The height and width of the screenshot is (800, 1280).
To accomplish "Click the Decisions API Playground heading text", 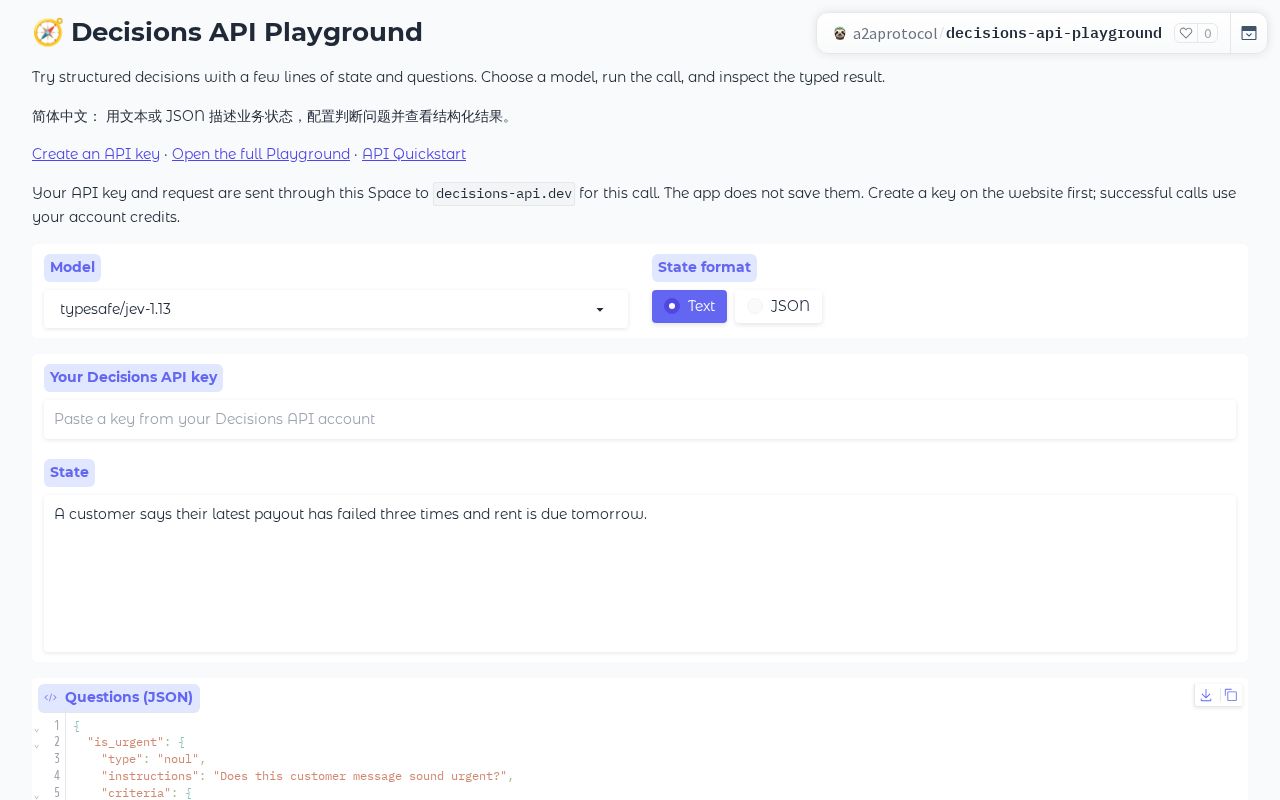I will tap(247, 32).
